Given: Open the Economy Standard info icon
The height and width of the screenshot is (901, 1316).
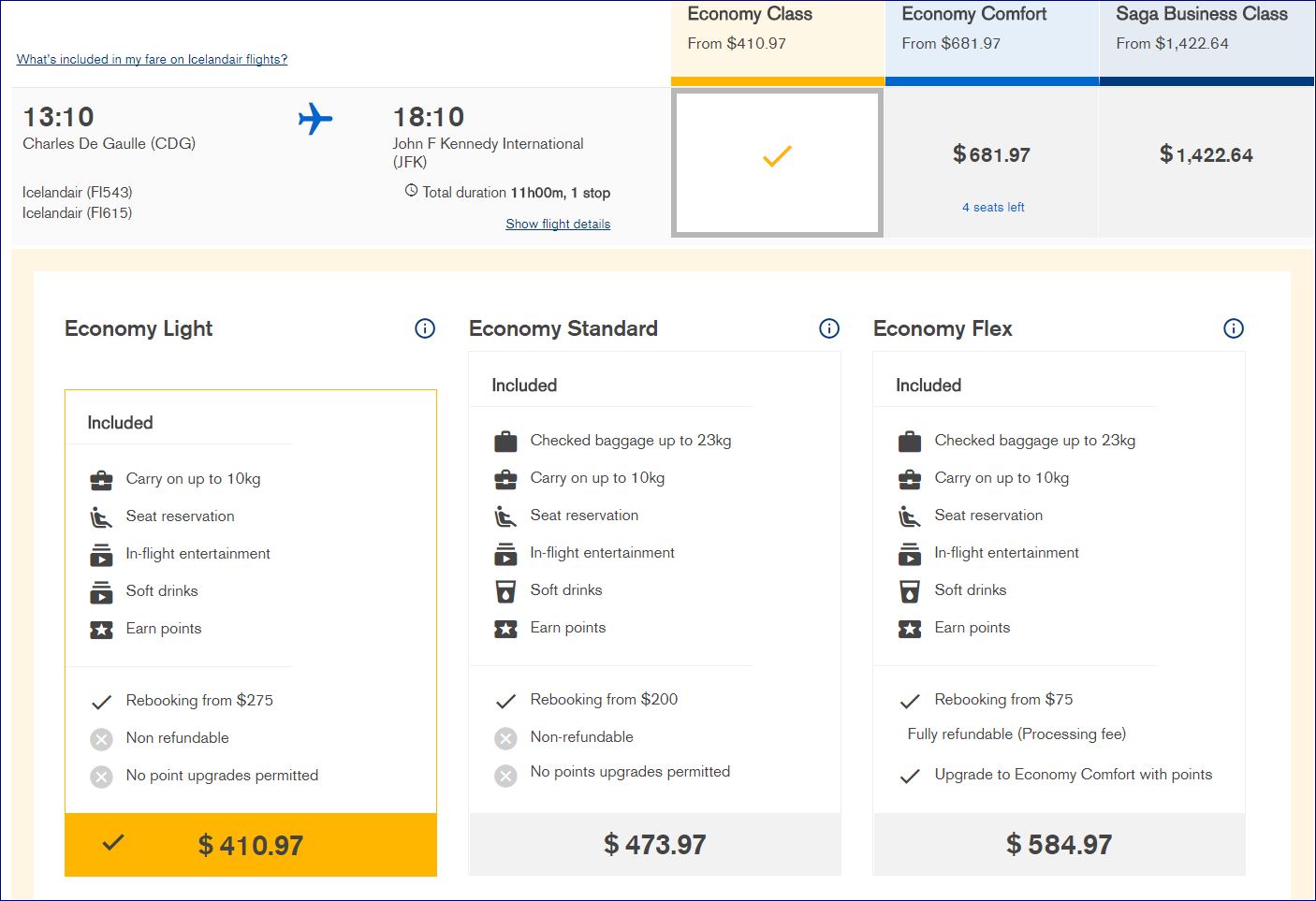Looking at the screenshot, I should (x=829, y=328).
